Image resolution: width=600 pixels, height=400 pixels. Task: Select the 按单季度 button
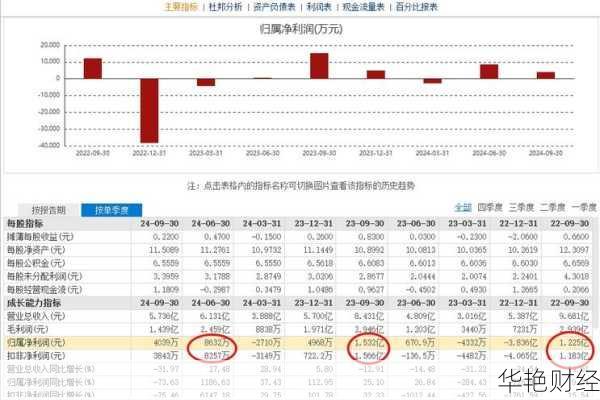pyautogui.click(x=111, y=210)
